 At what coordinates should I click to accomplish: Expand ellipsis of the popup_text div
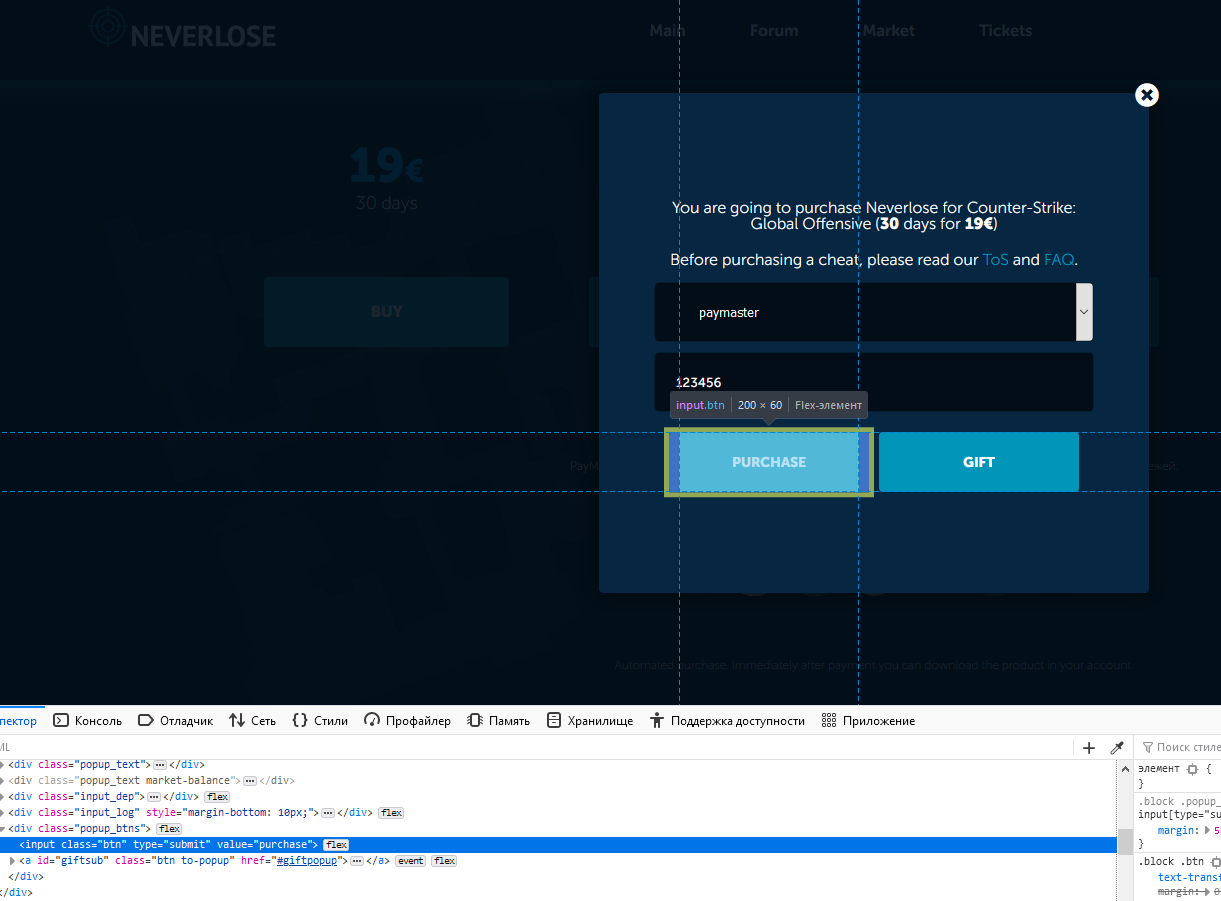click(160, 765)
